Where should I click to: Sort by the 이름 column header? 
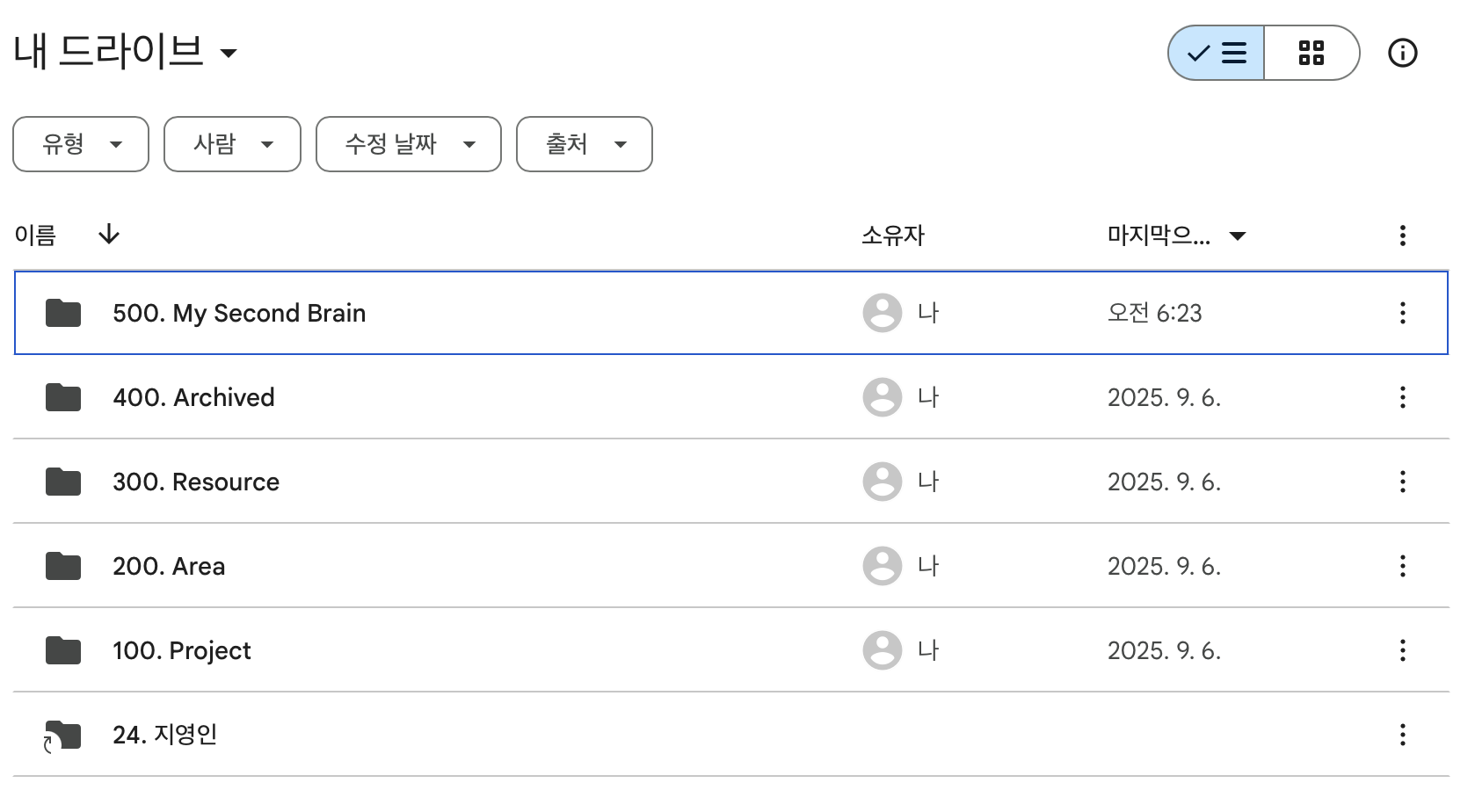coord(35,236)
